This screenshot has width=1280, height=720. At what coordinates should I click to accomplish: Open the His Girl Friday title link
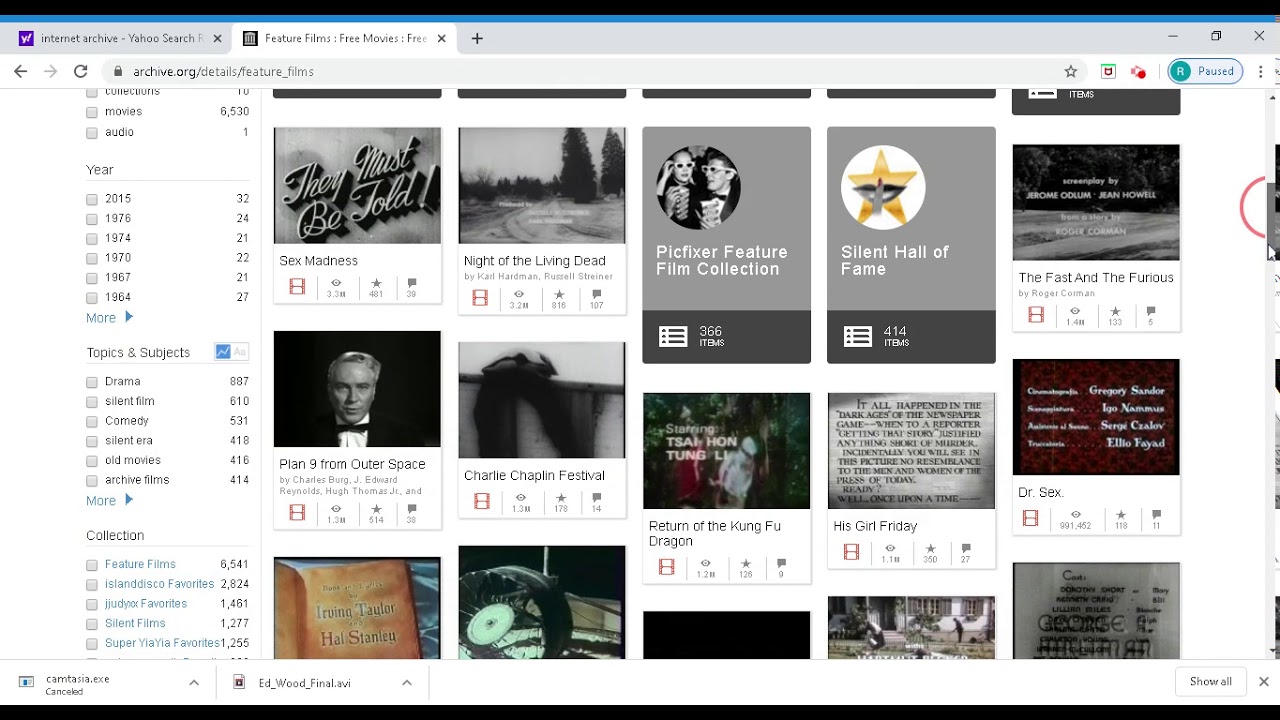[875, 526]
